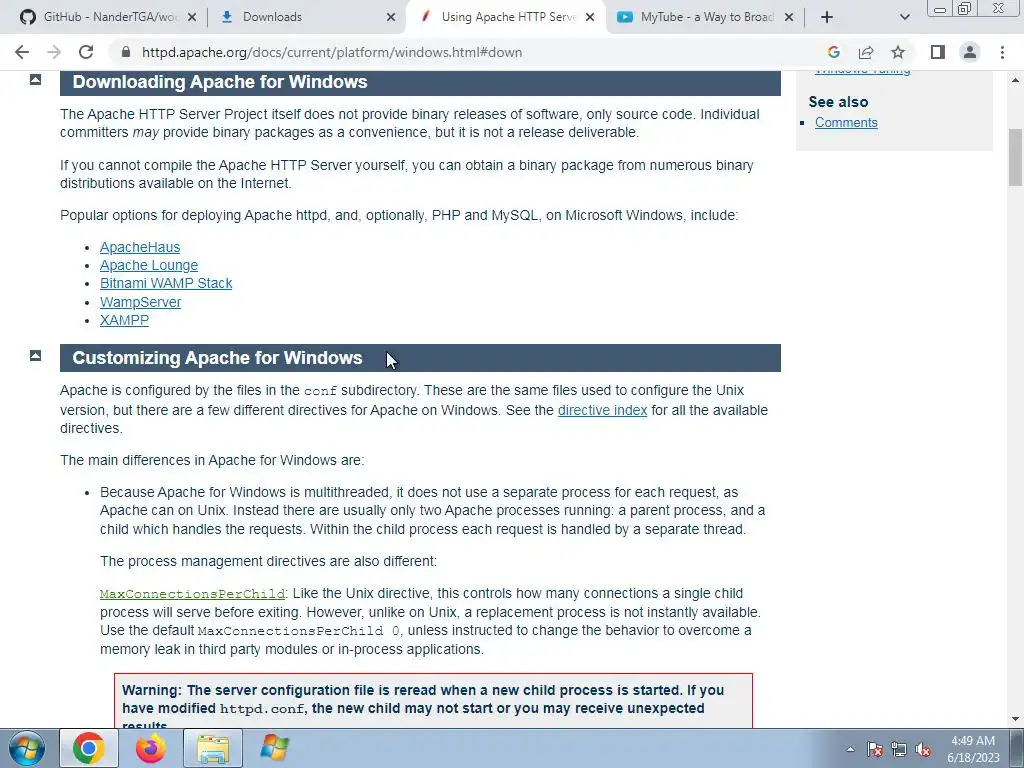This screenshot has height=768, width=1024.
Task: Click the Customizing Apache for Windows heading
Action: pos(217,358)
